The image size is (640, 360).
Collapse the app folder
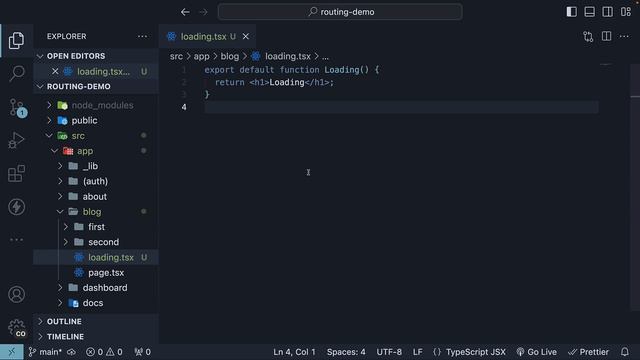point(96,151)
